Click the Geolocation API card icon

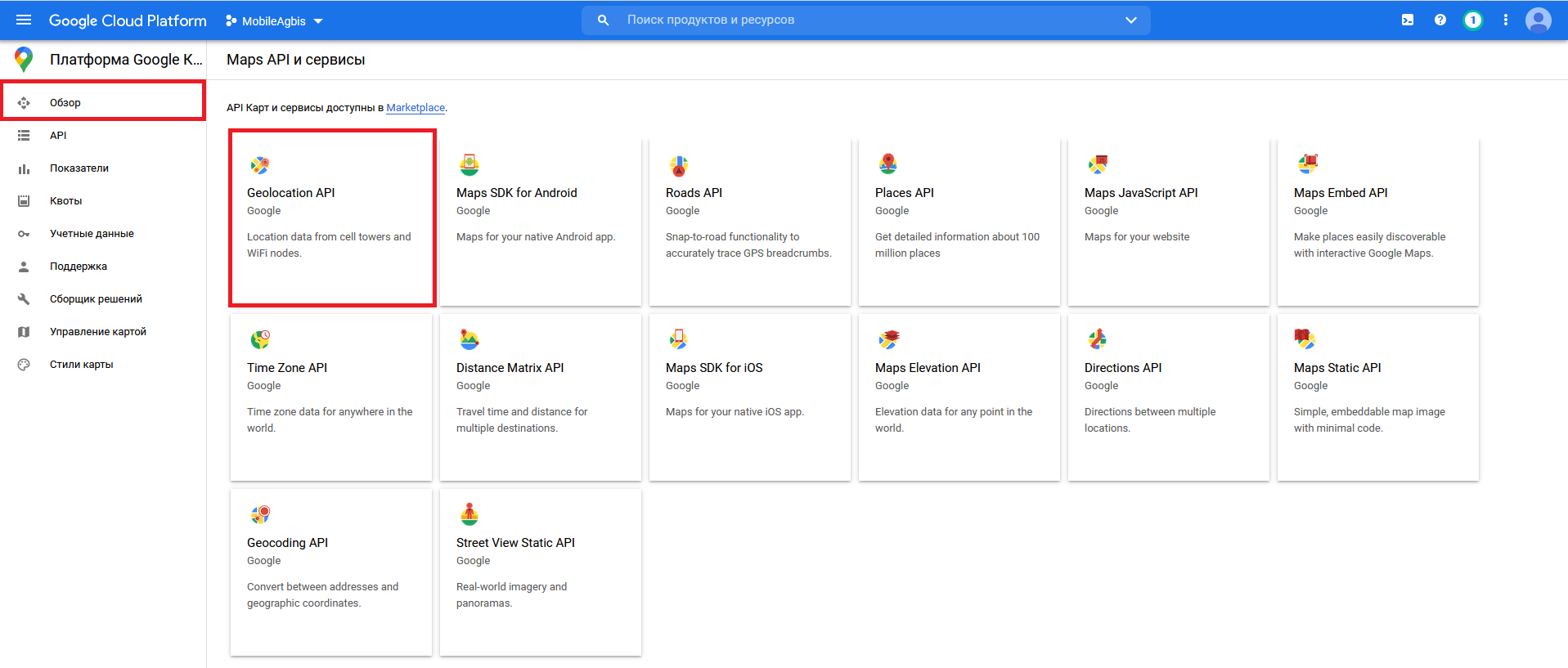coord(260,165)
